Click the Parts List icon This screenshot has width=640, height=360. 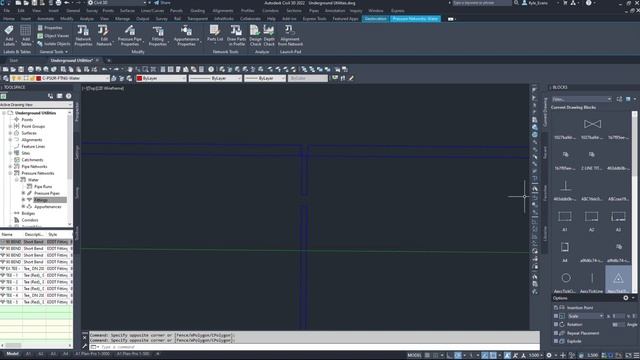click(215, 33)
